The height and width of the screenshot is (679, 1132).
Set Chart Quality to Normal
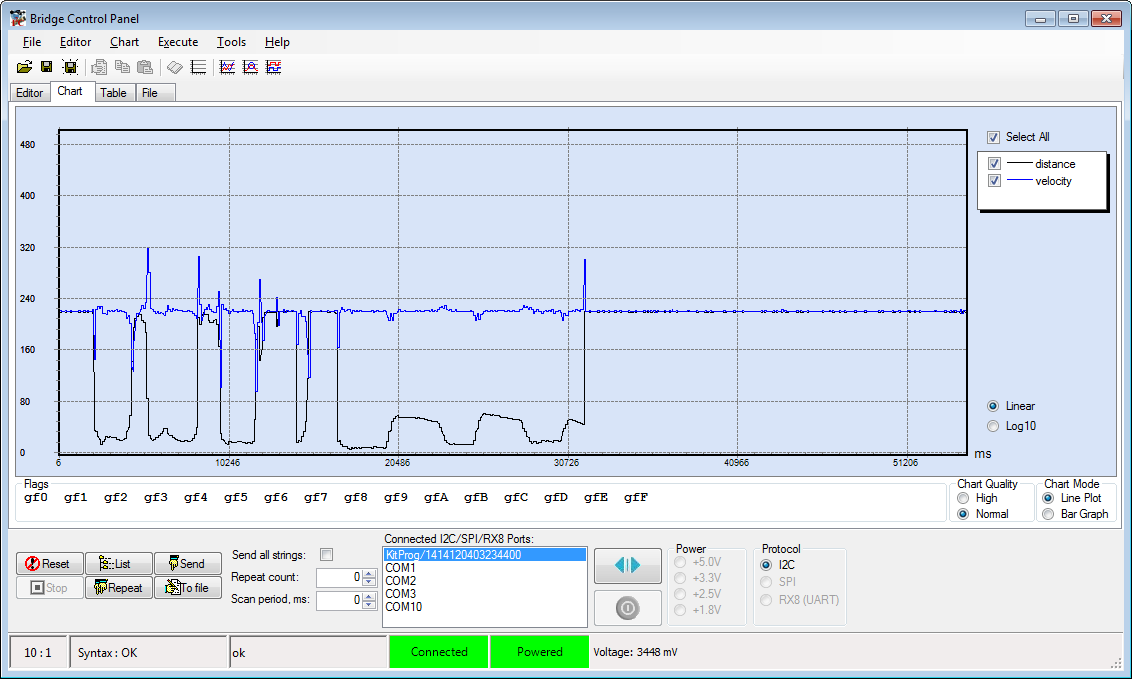pos(963,514)
